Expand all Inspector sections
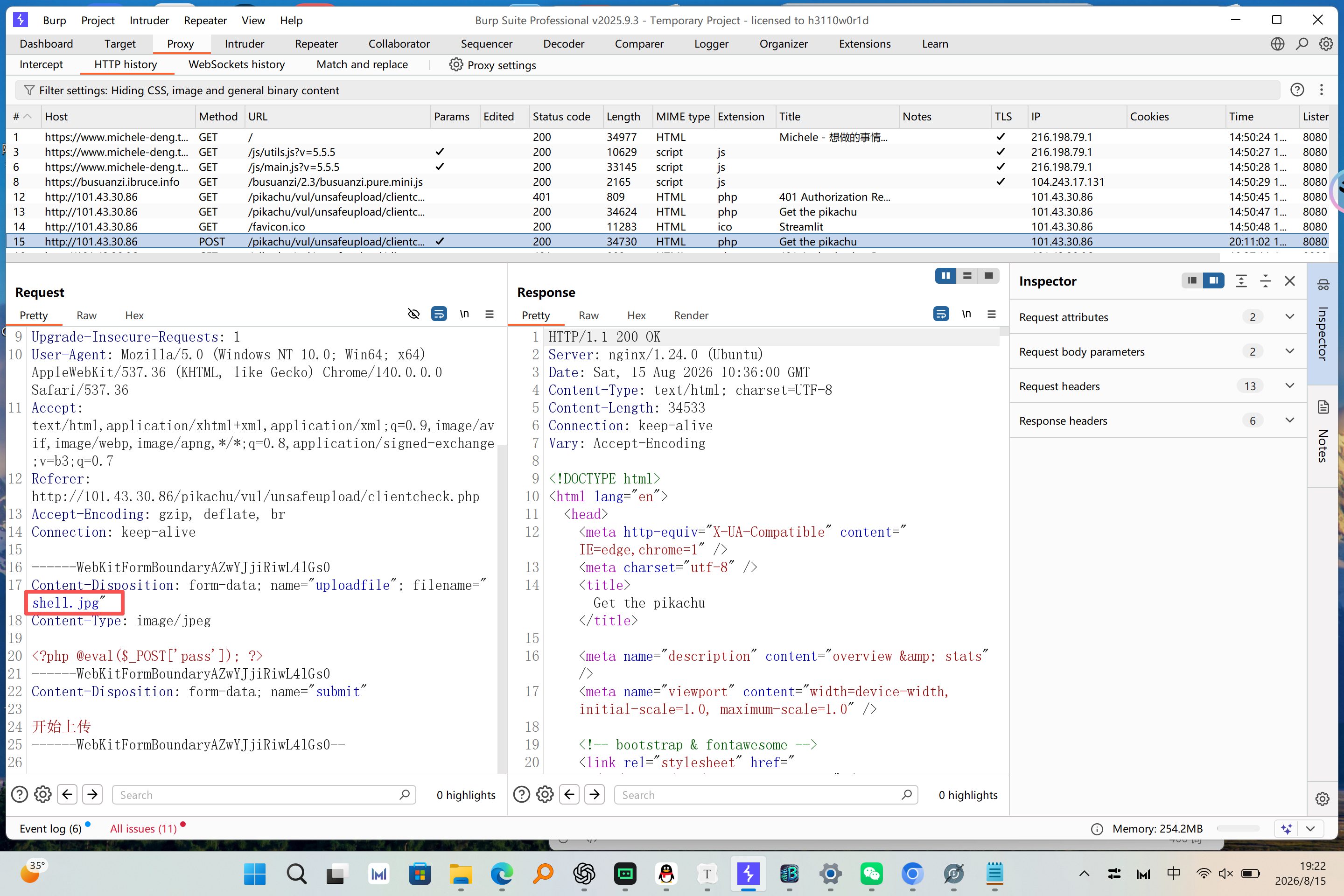The image size is (1344, 896). click(x=1240, y=280)
